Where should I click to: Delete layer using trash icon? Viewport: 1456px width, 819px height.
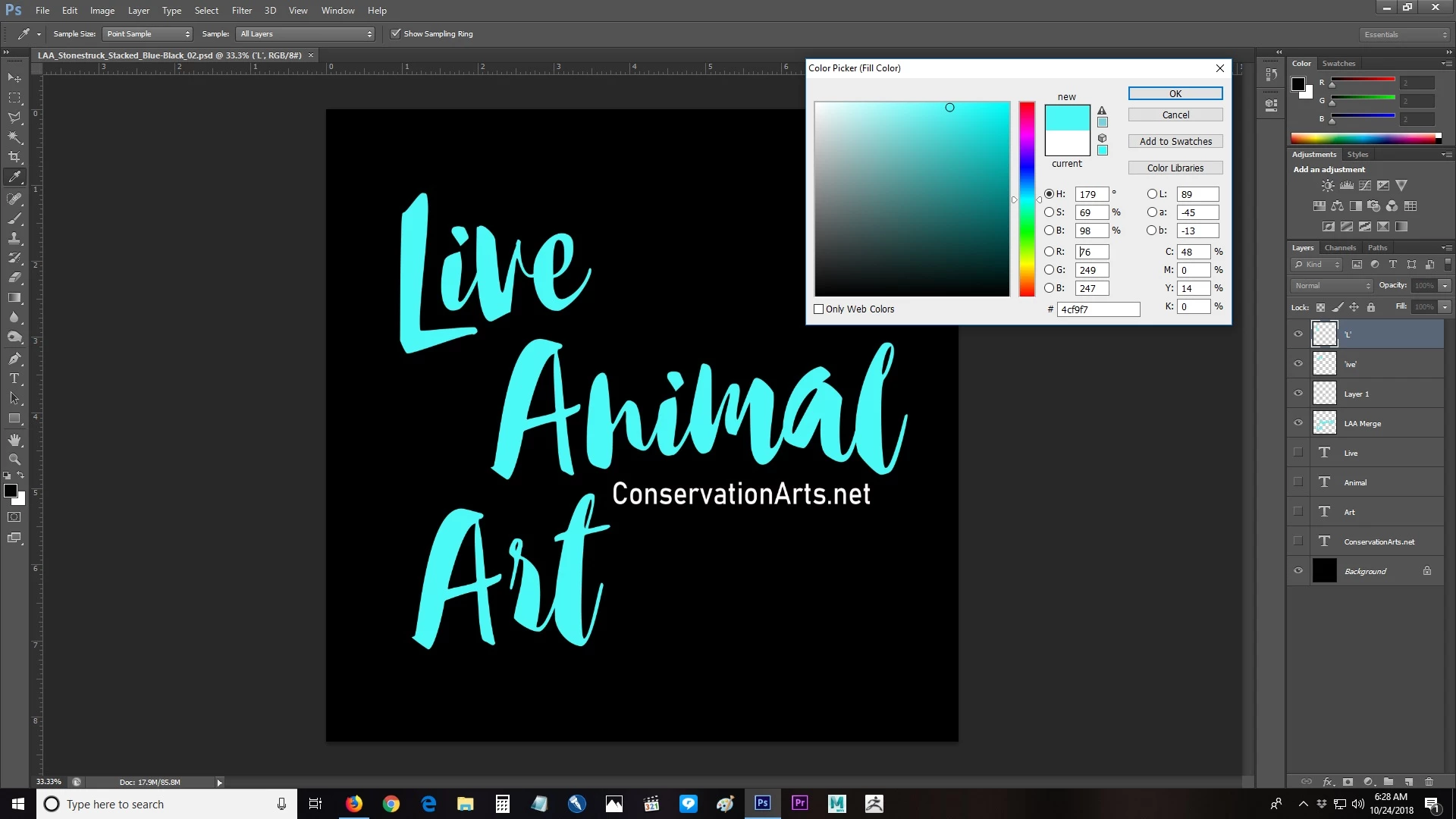click(1429, 782)
